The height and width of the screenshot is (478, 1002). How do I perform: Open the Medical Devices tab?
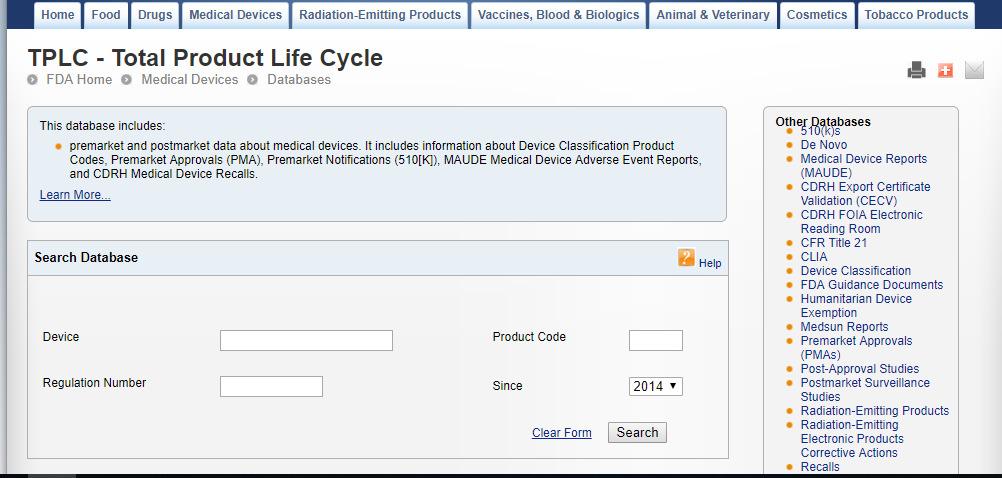(x=235, y=15)
